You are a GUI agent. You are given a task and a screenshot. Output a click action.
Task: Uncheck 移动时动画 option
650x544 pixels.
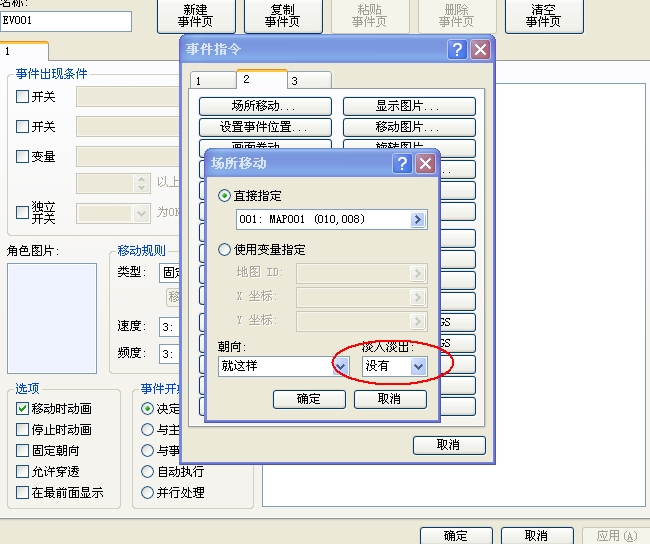click(22, 409)
